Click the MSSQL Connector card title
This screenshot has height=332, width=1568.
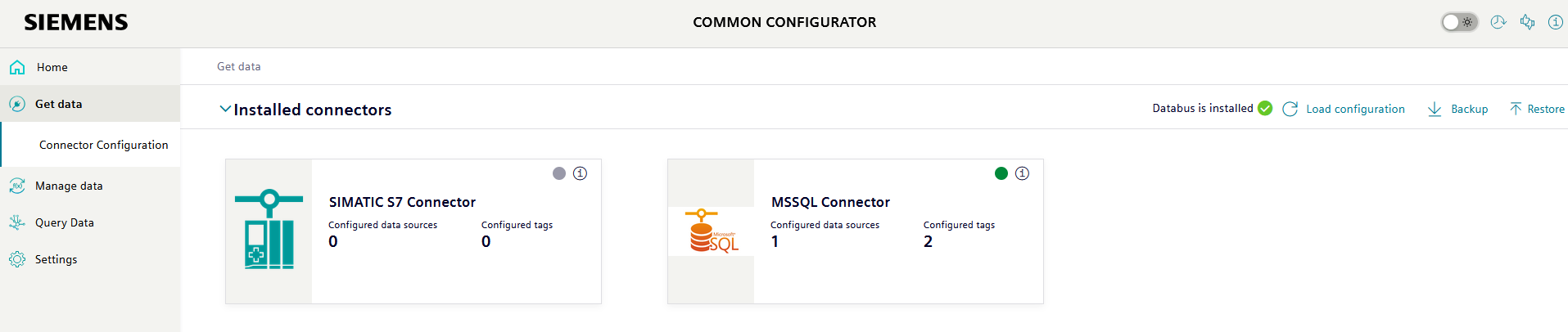coord(830,202)
